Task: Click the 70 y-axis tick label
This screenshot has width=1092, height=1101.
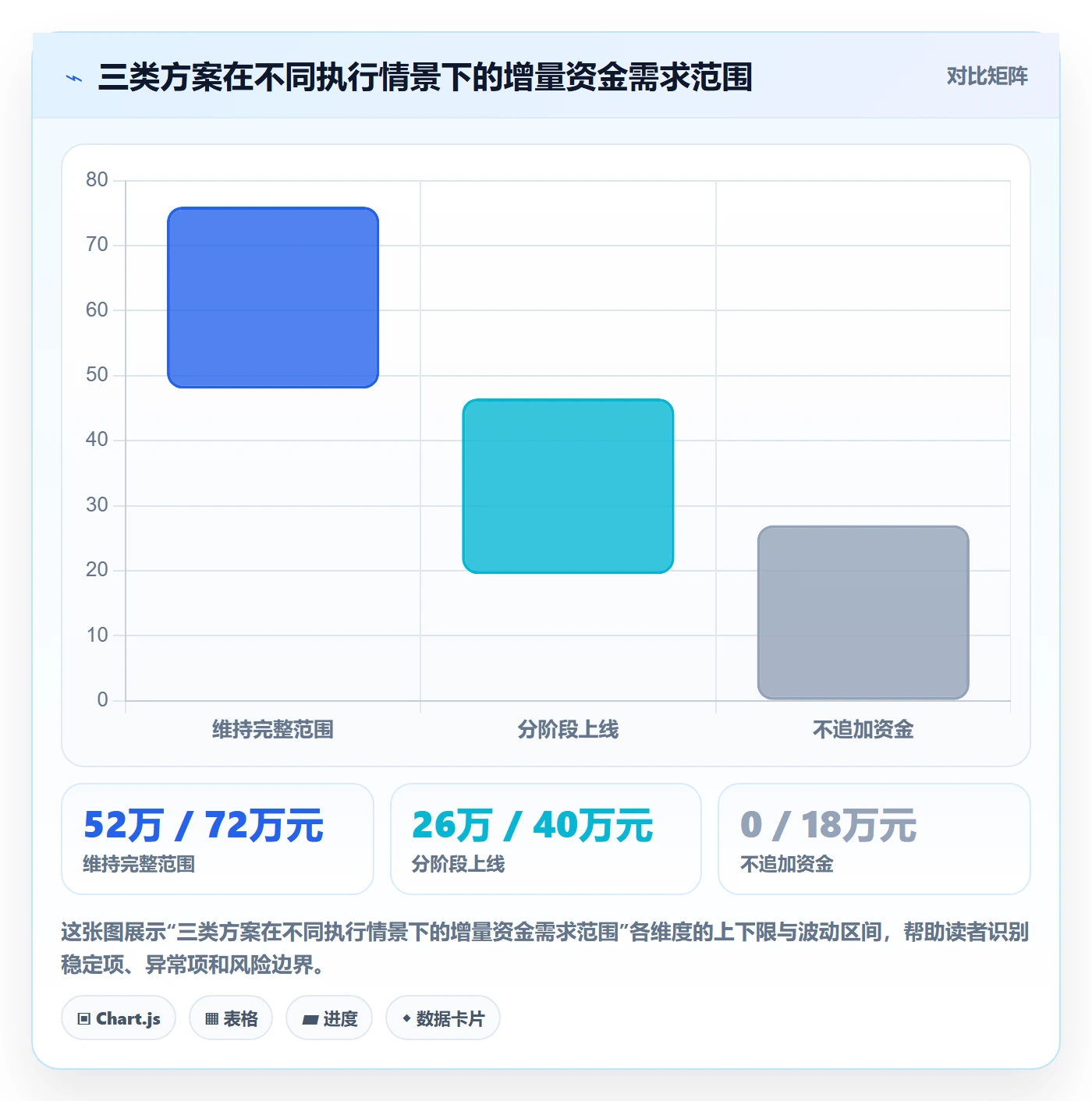Action: 97,245
